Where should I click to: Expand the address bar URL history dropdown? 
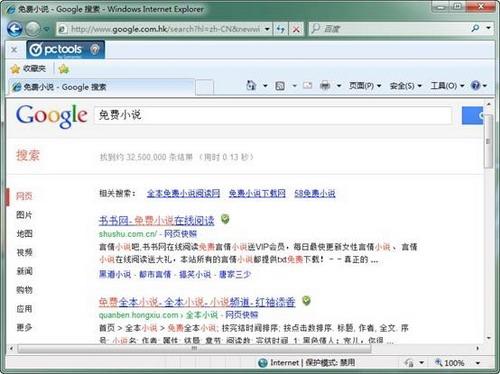coord(267,29)
